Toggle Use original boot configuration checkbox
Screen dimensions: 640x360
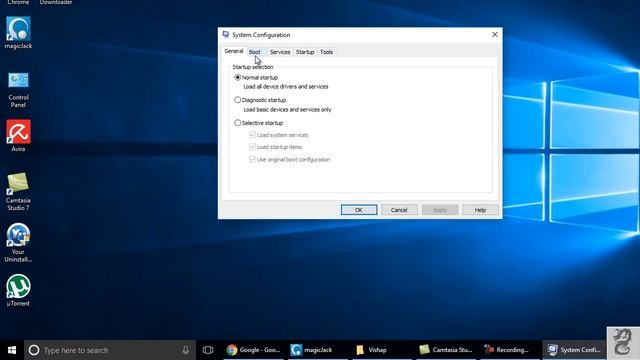pos(252,159)
